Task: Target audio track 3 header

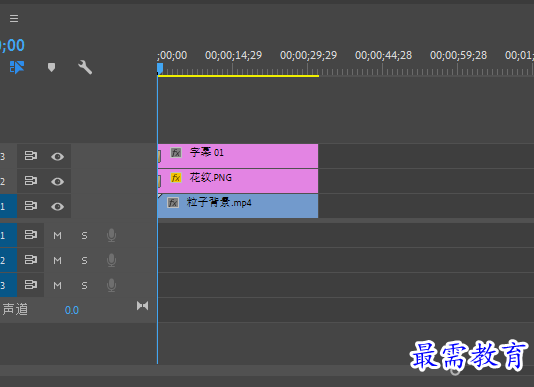Action: click(8, 285)
